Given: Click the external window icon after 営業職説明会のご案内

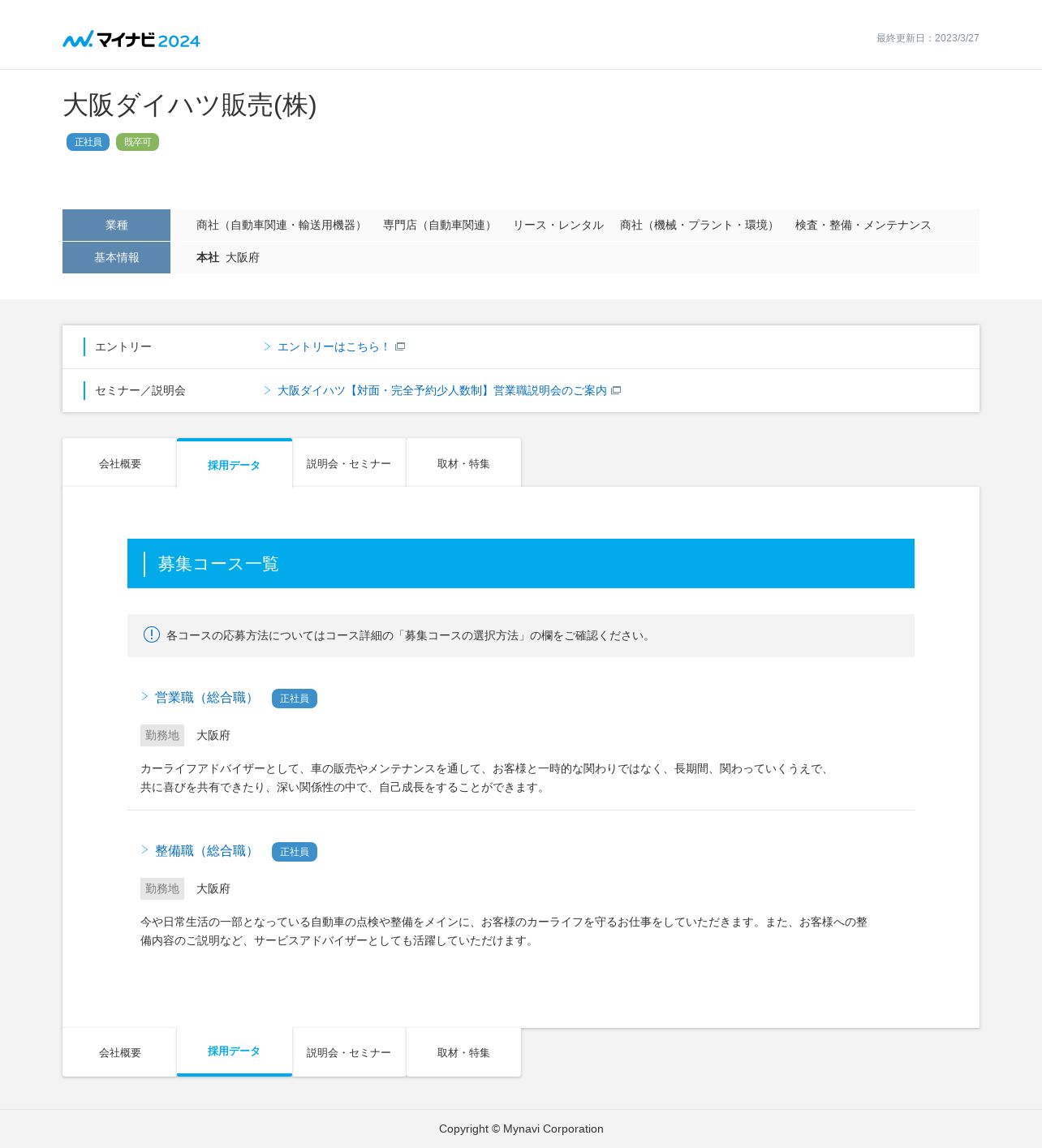Looking at the screenshot, I should coord(616,390).
